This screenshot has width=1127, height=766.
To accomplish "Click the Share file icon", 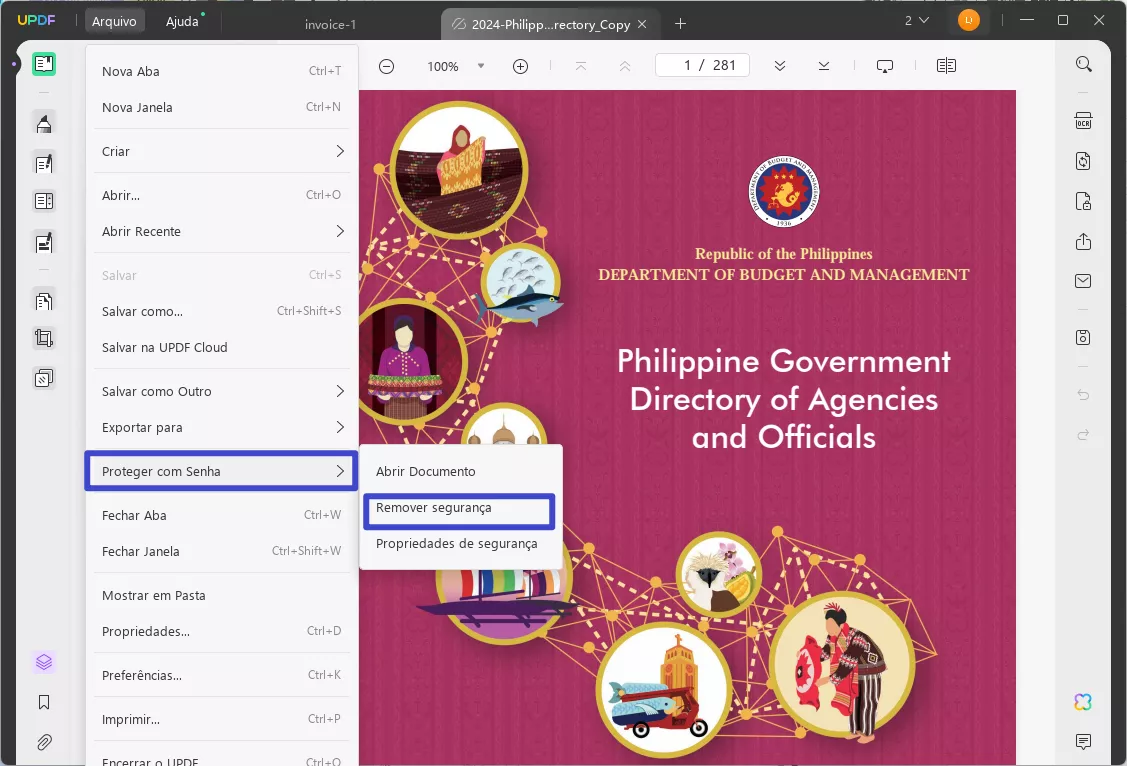I will [1083, 241].
